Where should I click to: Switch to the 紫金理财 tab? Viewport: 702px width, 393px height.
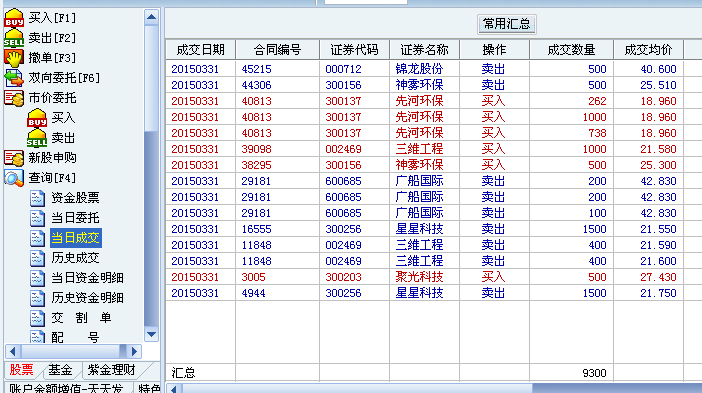point(111,370)
